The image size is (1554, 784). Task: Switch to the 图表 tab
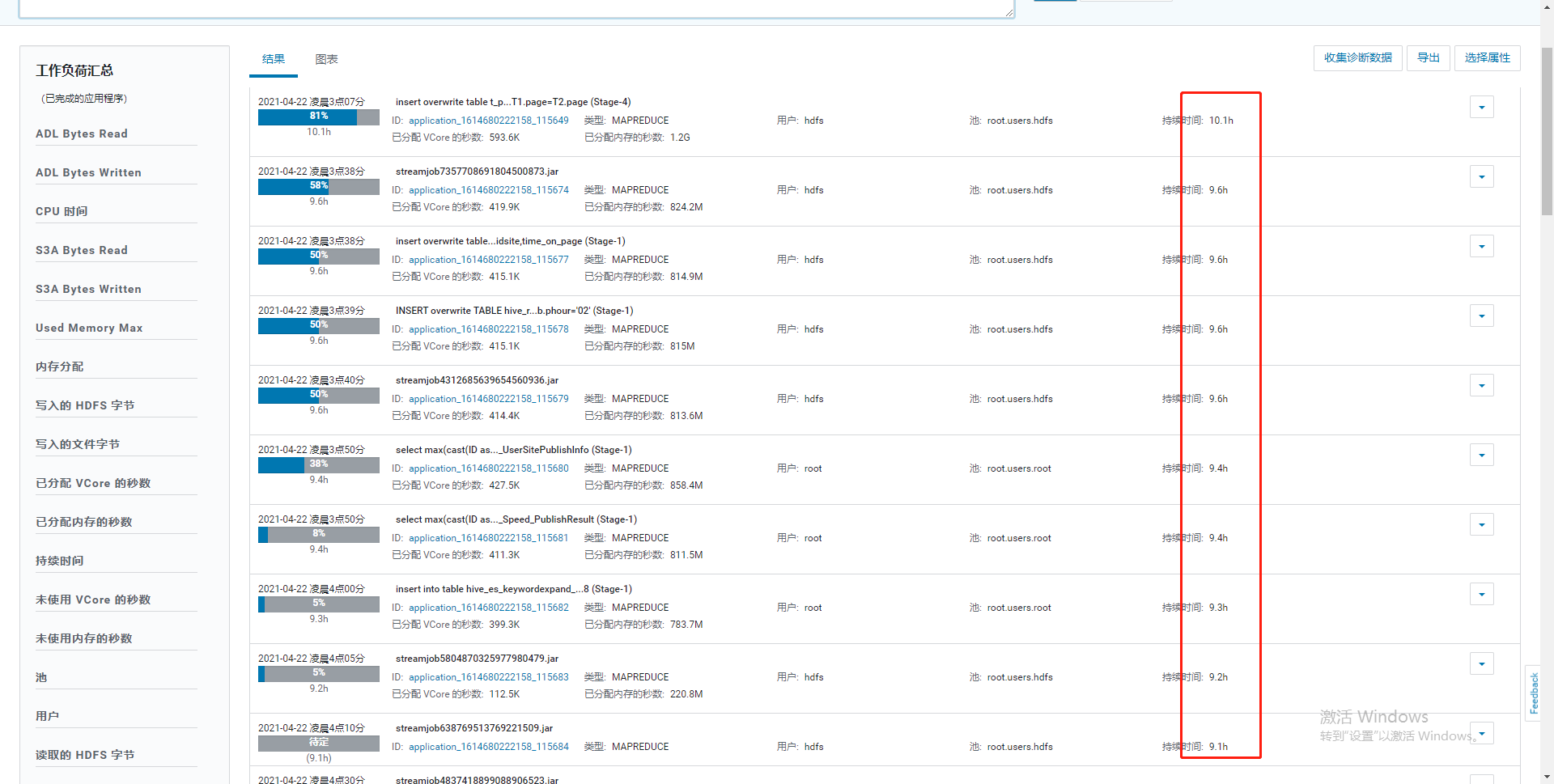326,59
